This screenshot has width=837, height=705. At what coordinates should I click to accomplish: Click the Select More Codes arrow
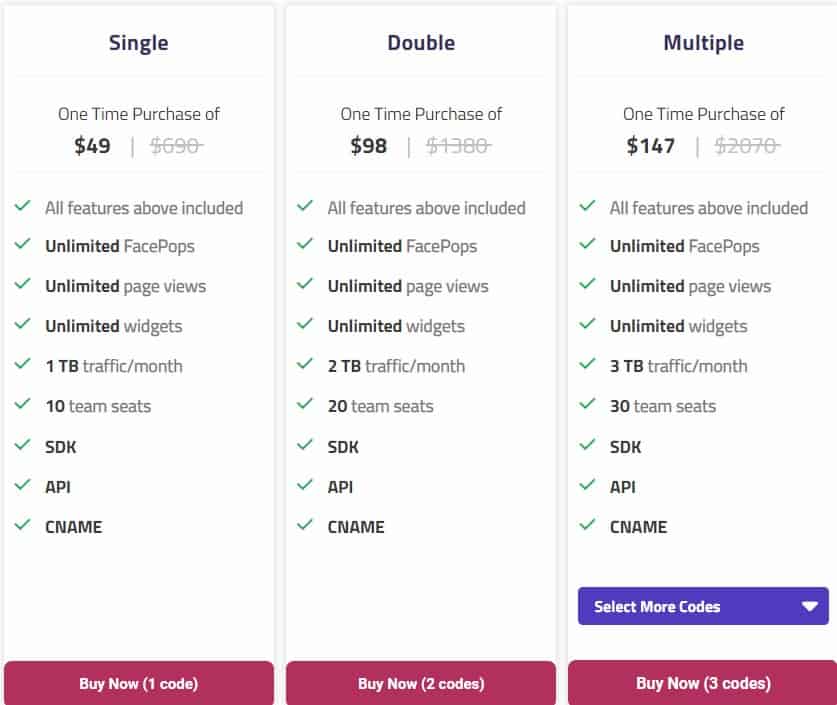(809, 606)
